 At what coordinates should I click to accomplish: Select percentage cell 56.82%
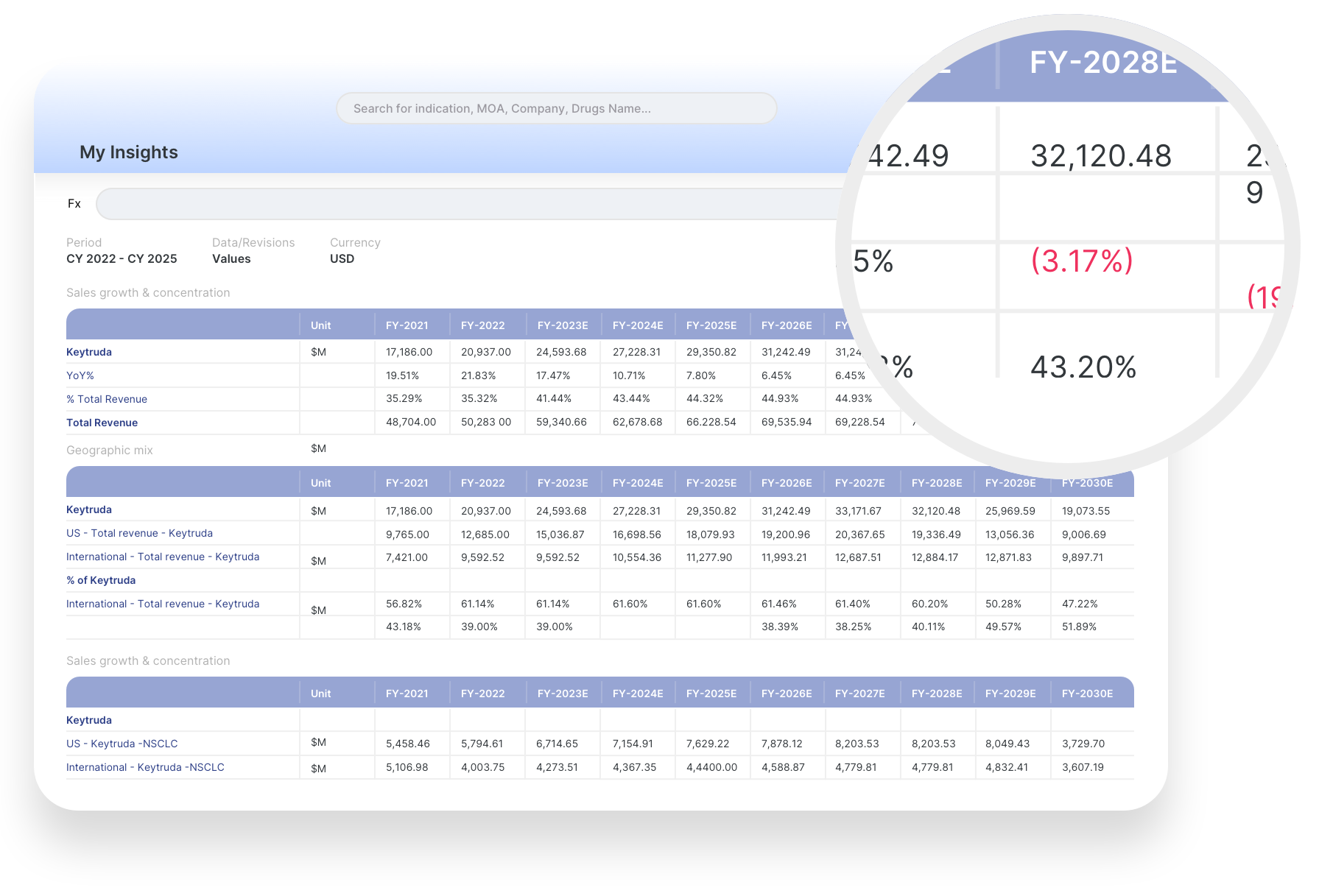pos(404,604)
